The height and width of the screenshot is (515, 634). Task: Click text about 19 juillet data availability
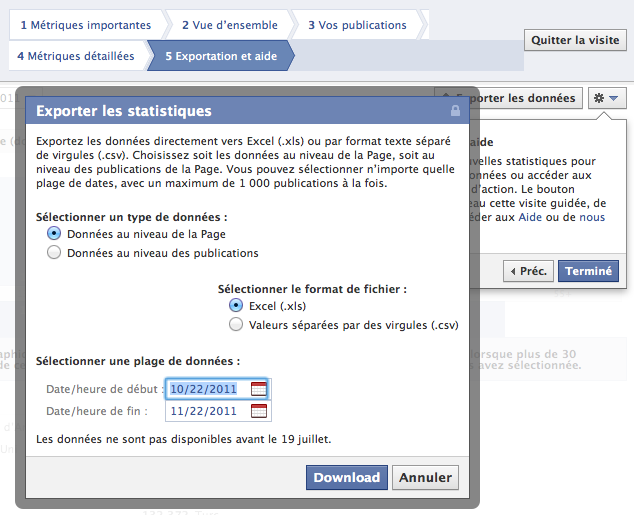(x=184, y=439)
